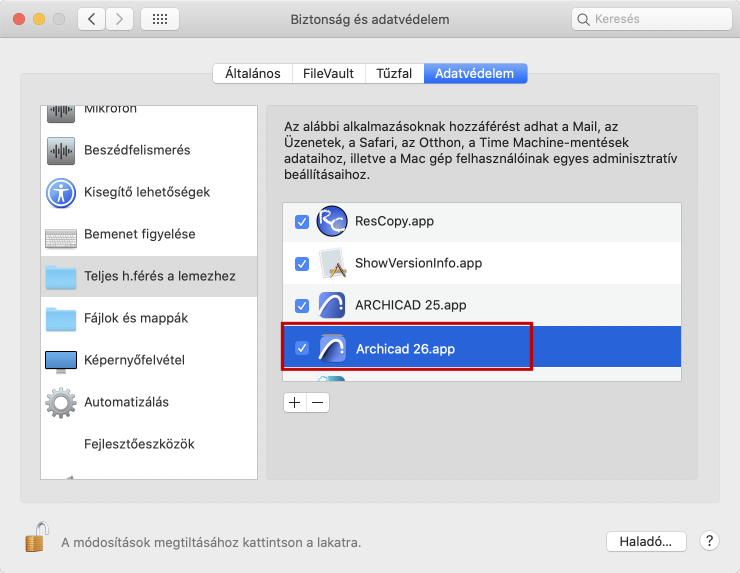740x573 pixels.
Task: Switch to the Általános tab
Action: [x=252, y=73]
